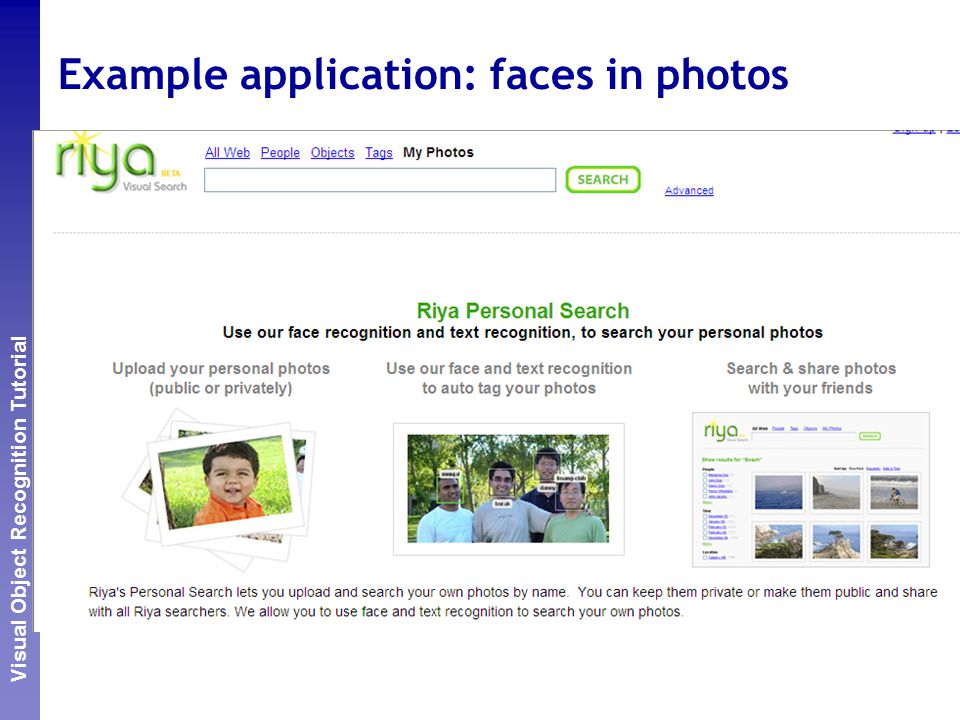Open the All Web tab
This screenshot has width=960, height=720.
pos(227,152)
